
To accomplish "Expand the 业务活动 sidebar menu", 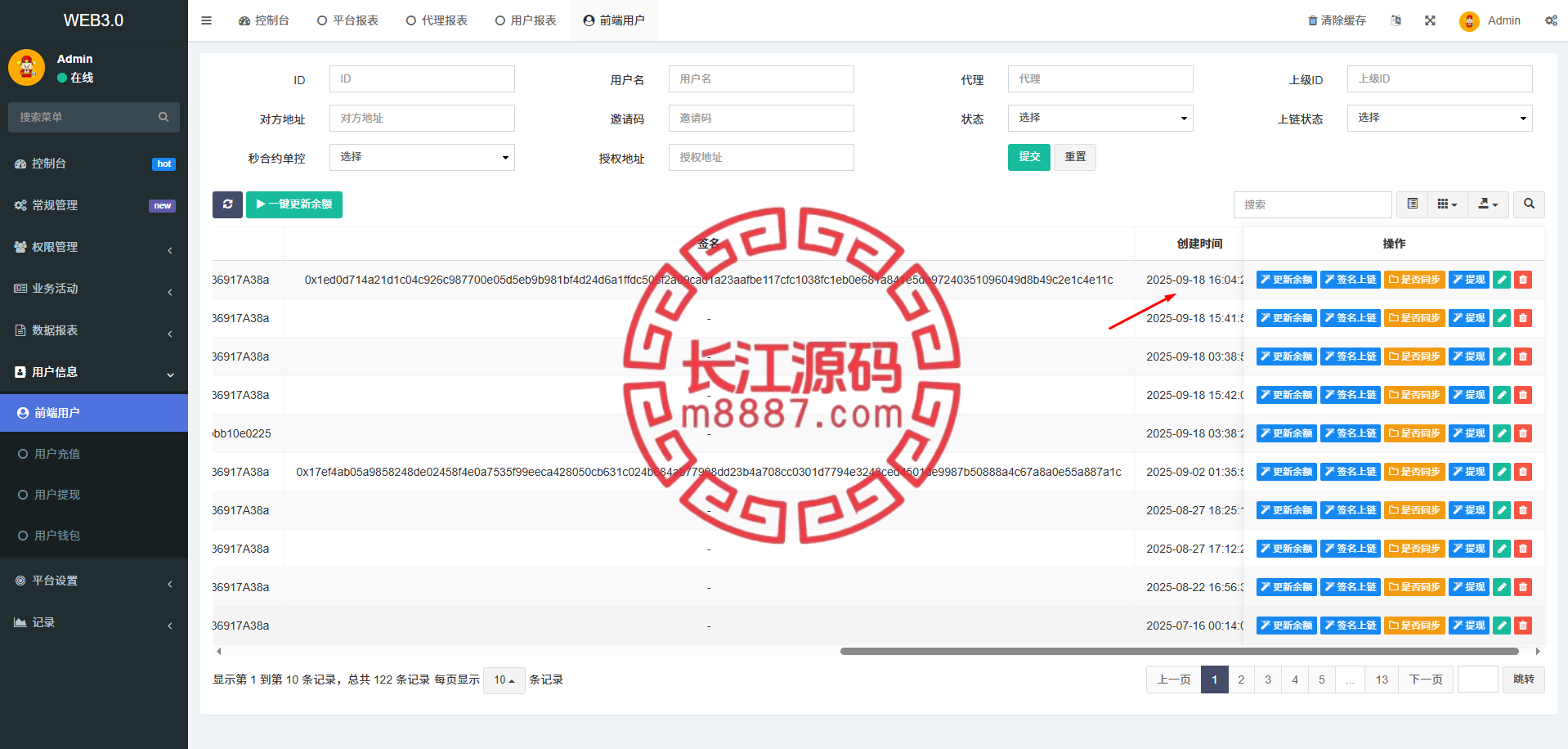I will pos(94,289).
